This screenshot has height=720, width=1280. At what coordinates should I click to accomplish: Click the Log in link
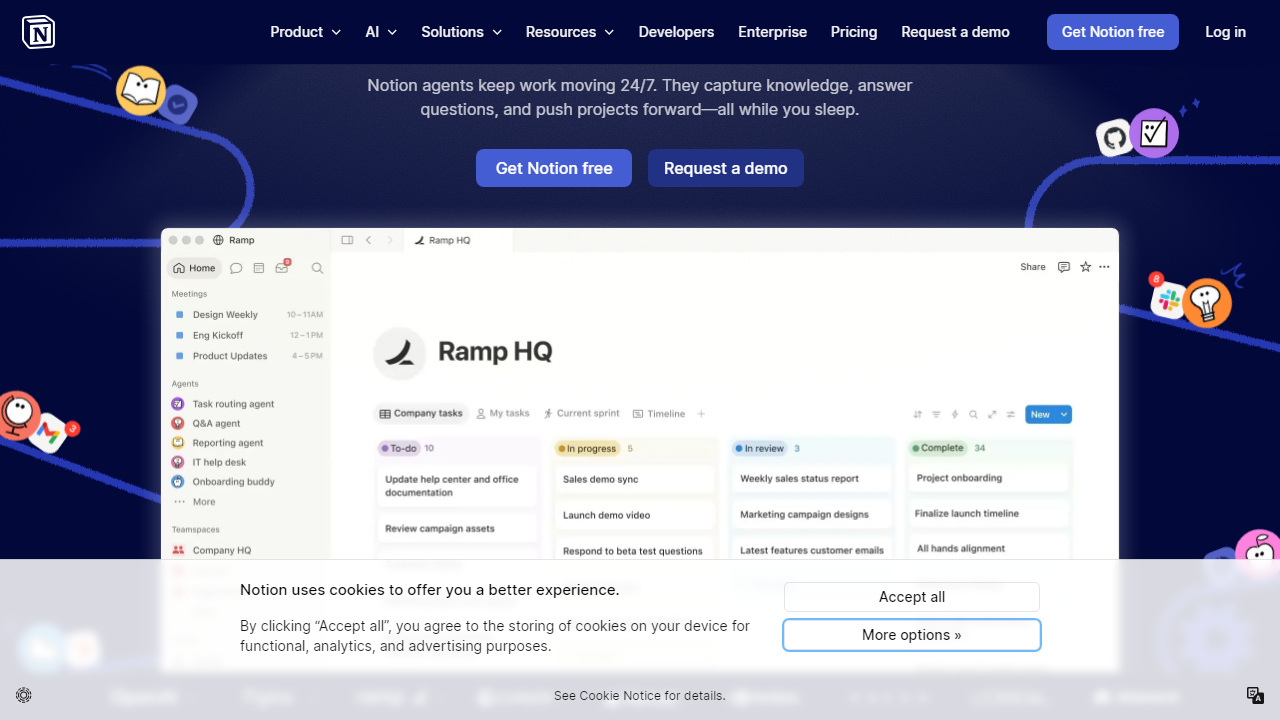point(1225,32)
